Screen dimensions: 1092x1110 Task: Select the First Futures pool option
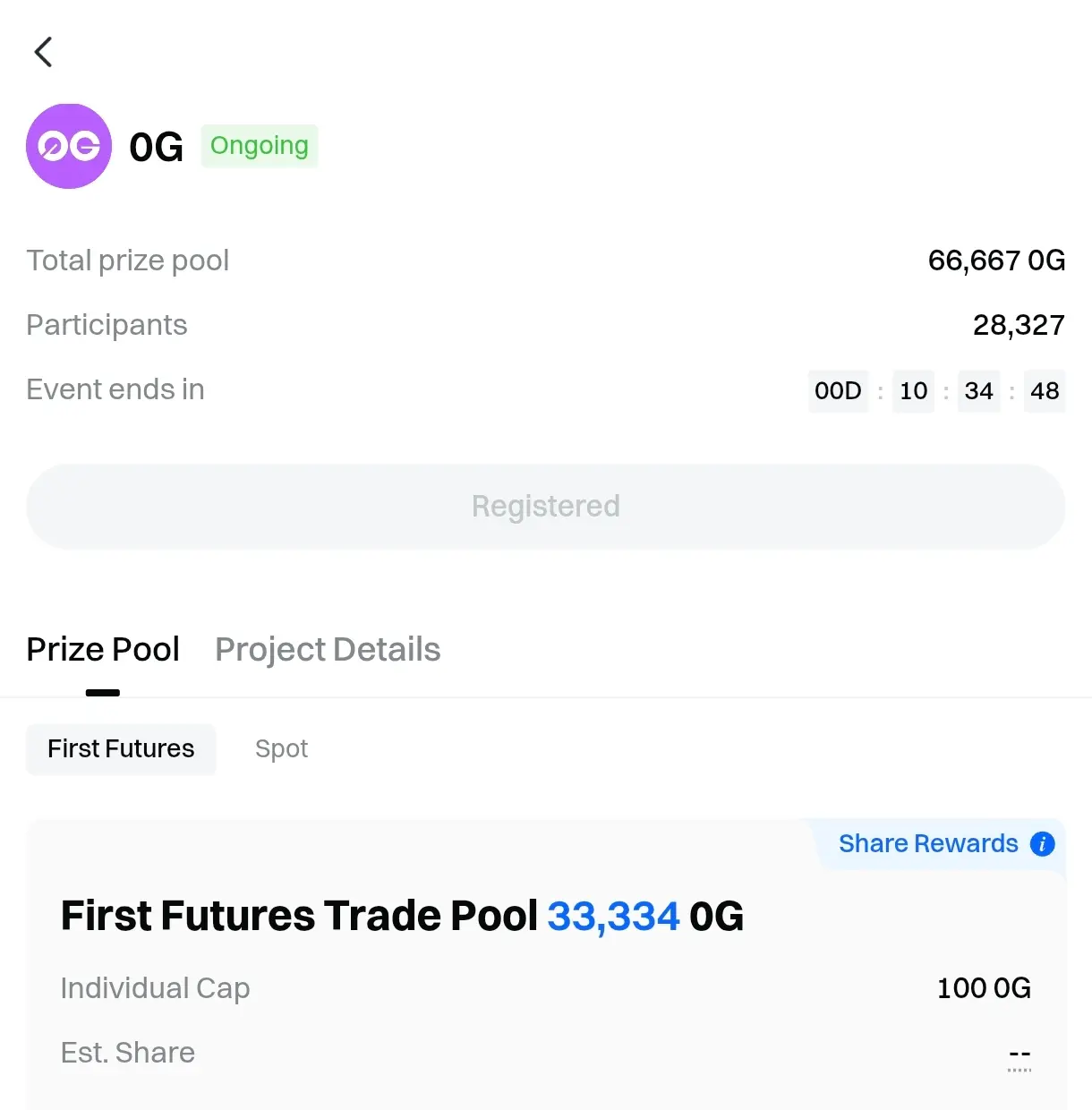121,749
